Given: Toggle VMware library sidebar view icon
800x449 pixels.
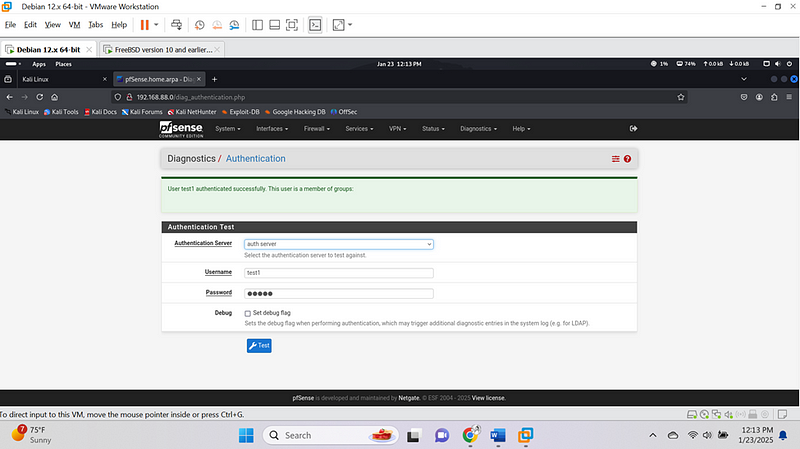Looking at the screenshot, I should 257,25.
